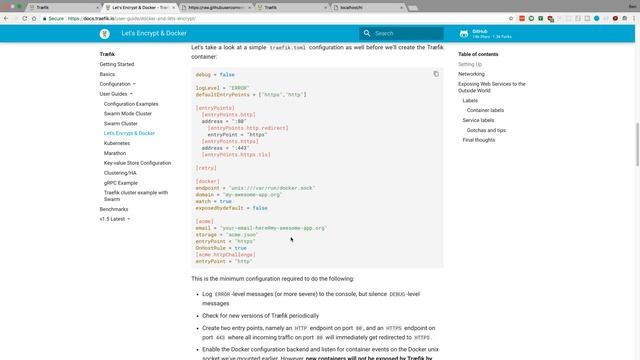The image size is (640, 360).
Task: Open the browser home page icon
Action: point(34,18)
